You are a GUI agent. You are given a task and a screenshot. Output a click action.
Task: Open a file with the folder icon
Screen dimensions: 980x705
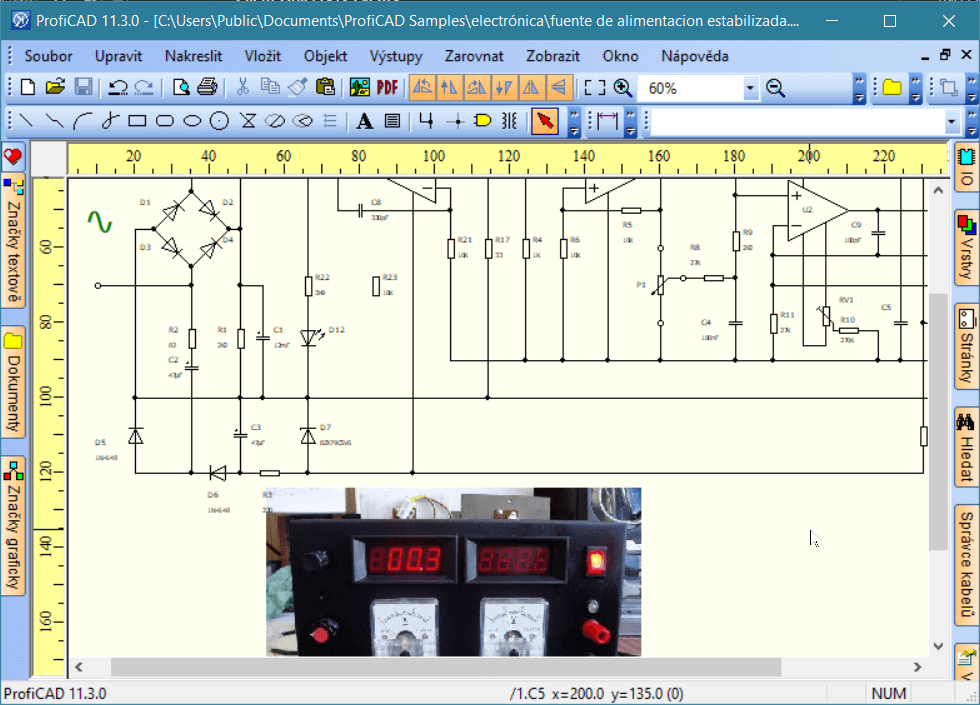click(56, 88)
